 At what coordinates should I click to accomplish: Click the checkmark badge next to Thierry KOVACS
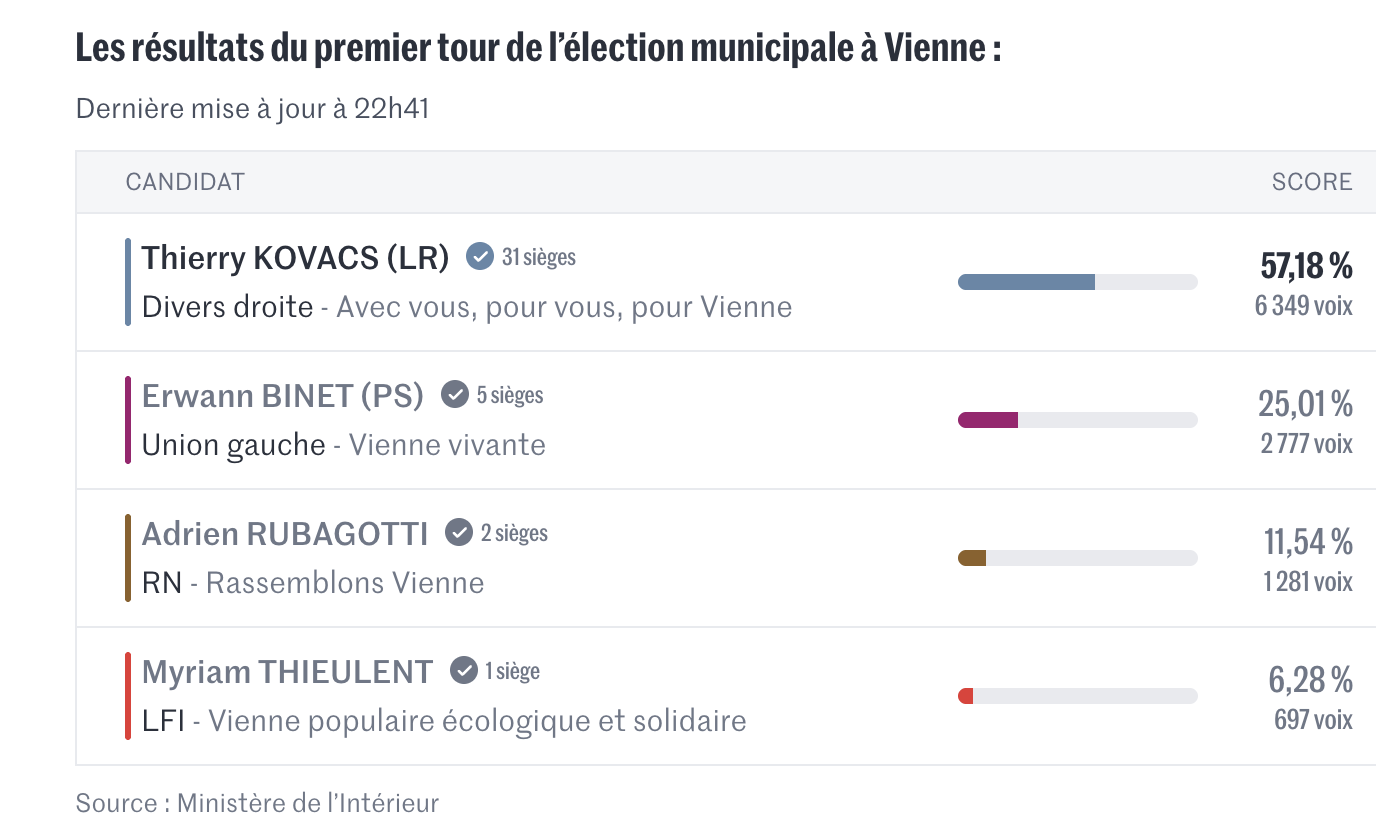(x=480, y=257)
